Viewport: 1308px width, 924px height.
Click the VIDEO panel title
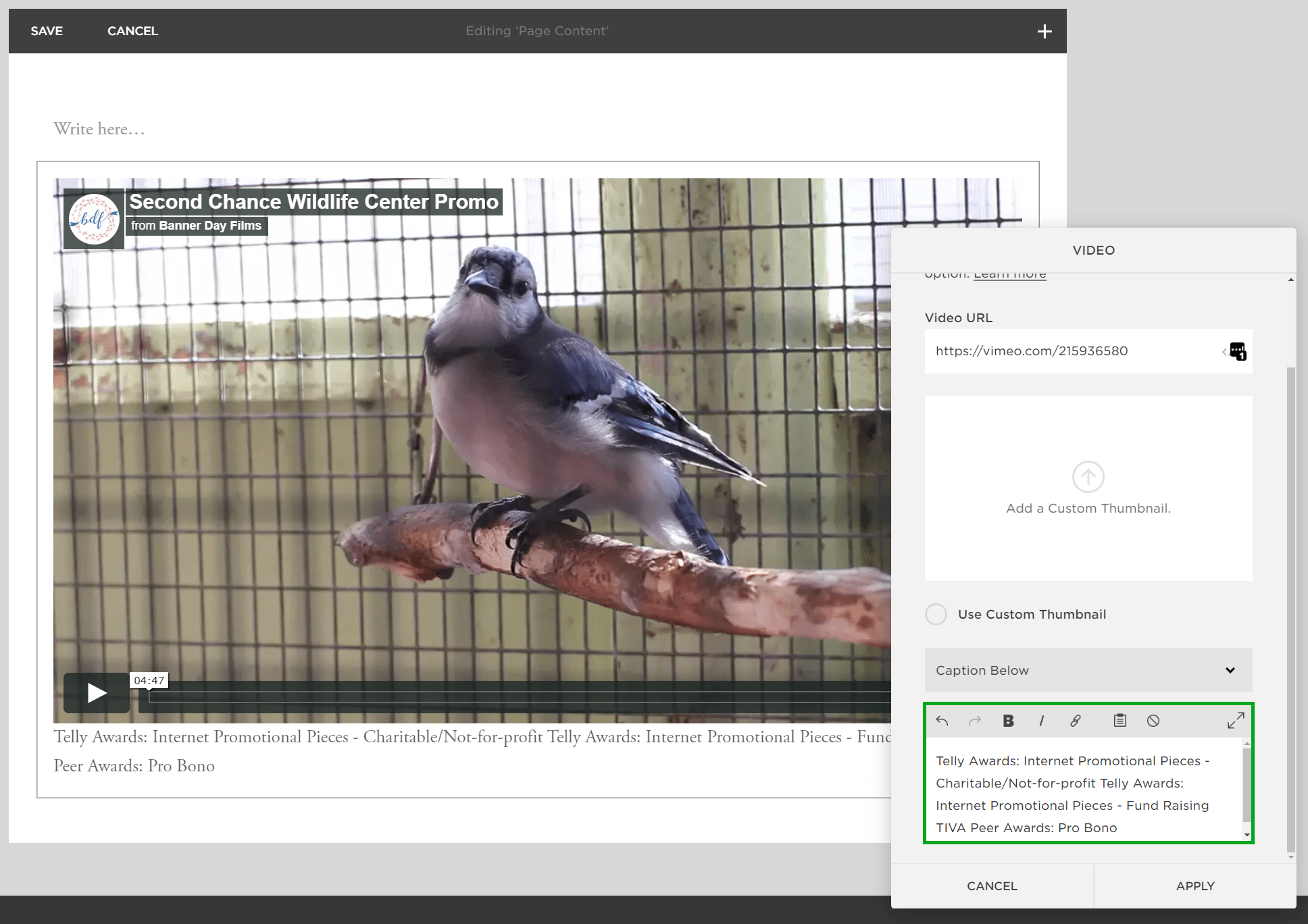[x=1094, y=250]
